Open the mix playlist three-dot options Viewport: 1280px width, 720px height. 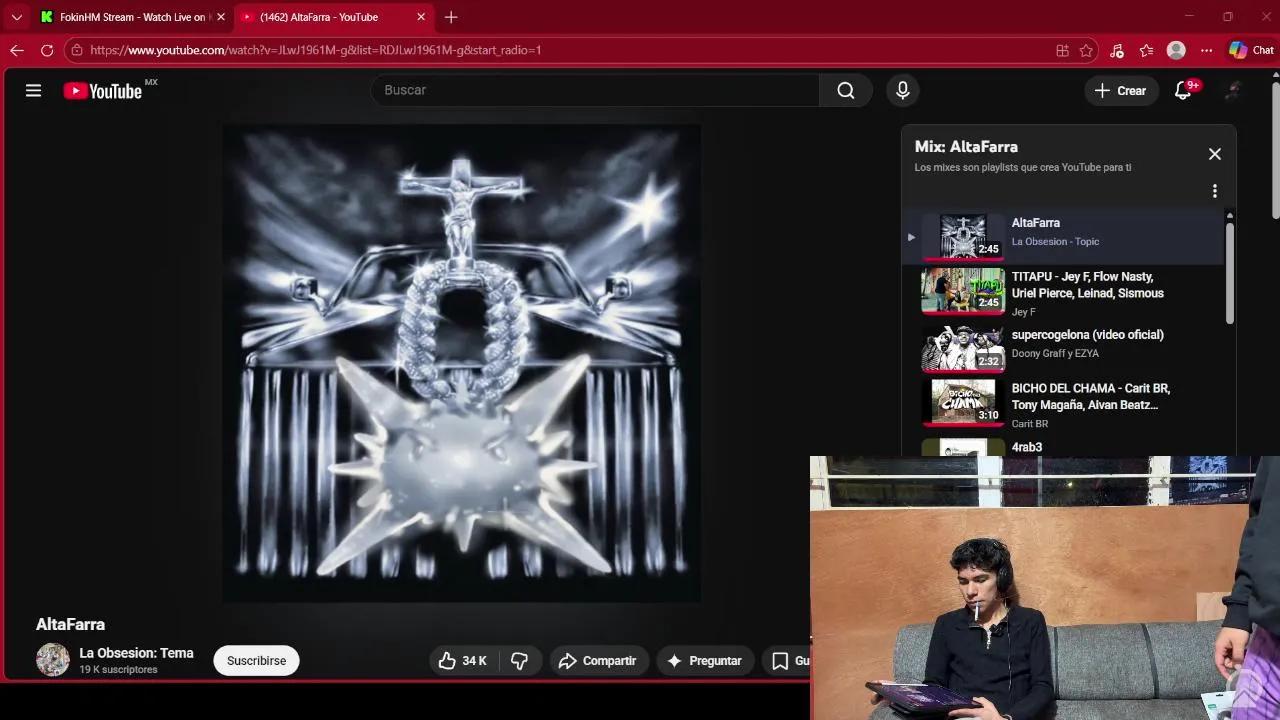(x=1214, y=191)
